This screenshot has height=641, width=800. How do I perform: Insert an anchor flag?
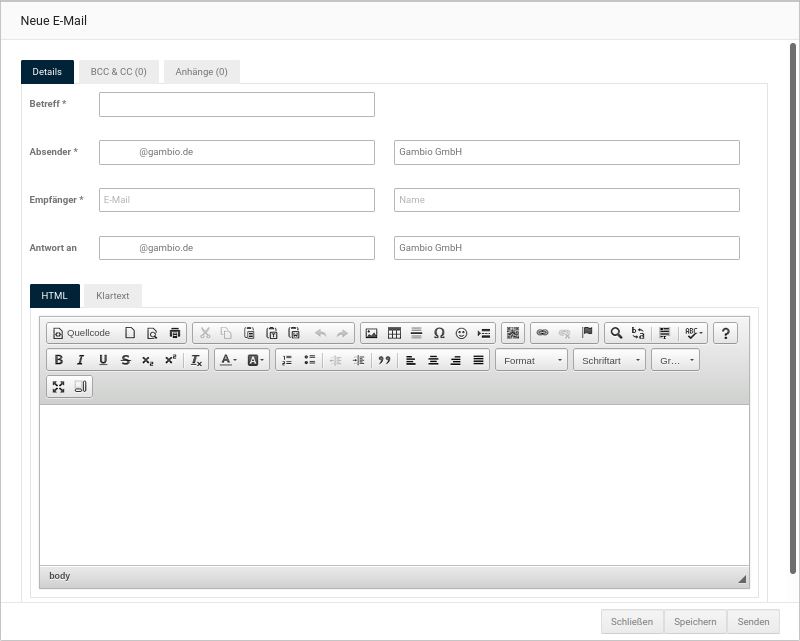588,333
